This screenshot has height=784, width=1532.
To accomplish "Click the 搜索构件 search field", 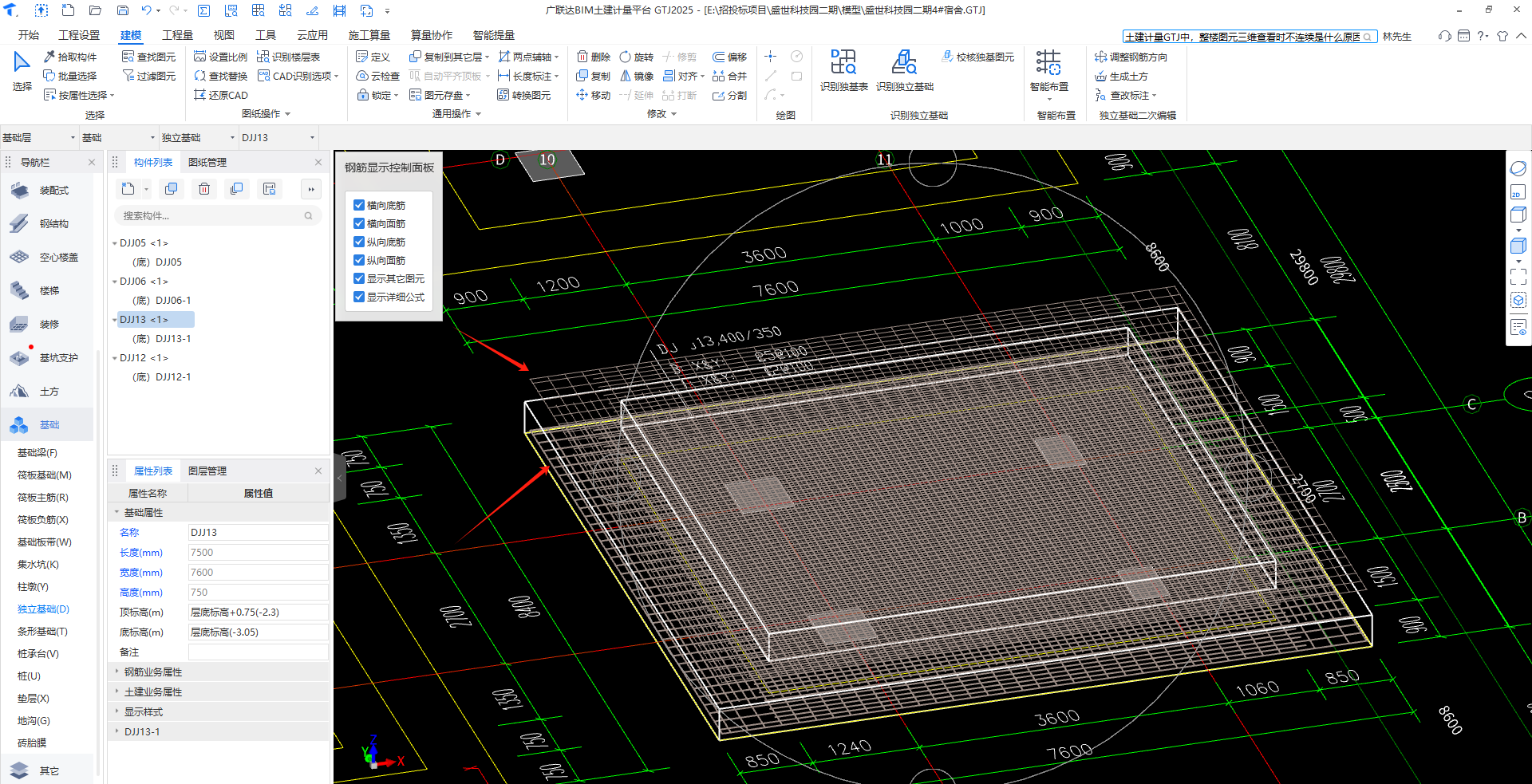I will [x=218, y=215].
